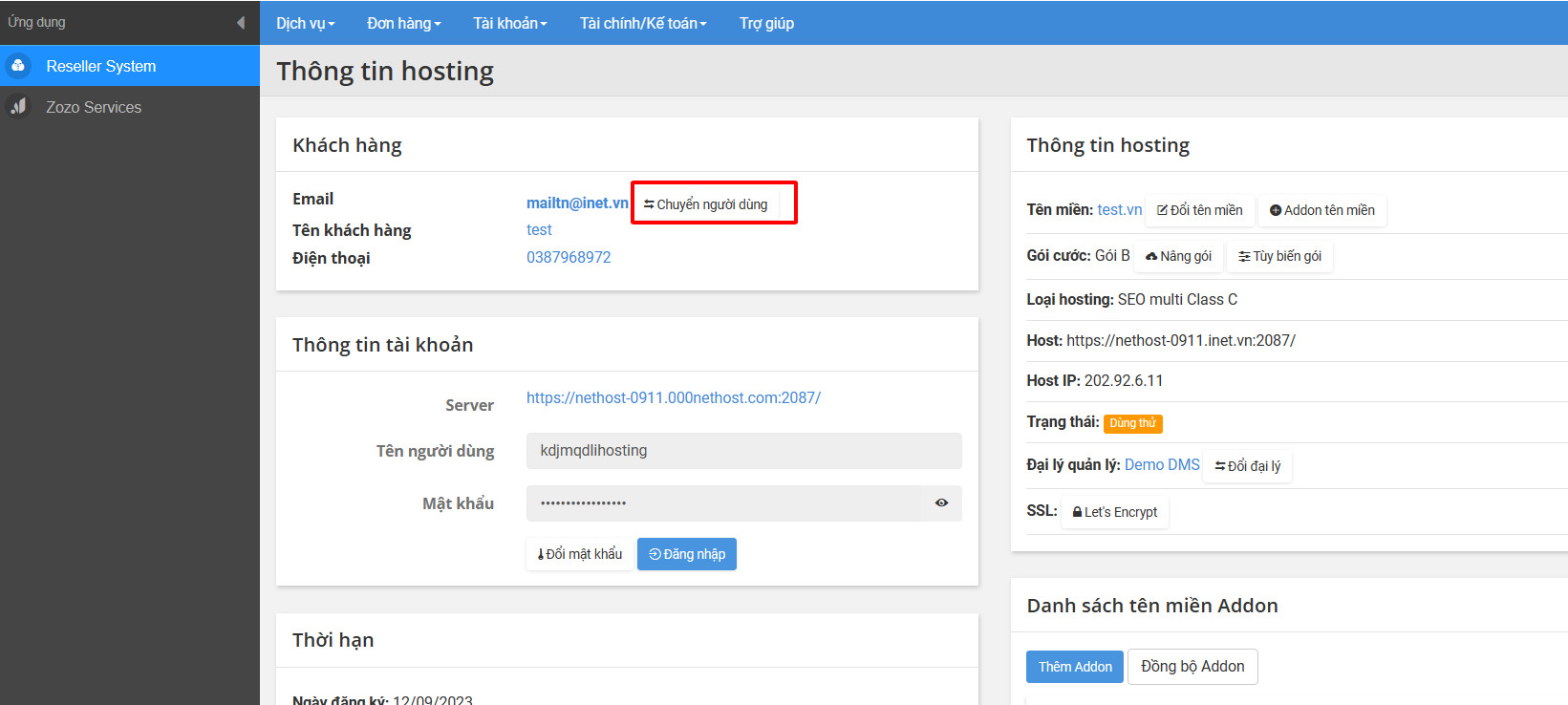Click the Thêm Addon button
This screenshot has width=1568, height=705.
pyautogui.click(x=1075, y=667)
